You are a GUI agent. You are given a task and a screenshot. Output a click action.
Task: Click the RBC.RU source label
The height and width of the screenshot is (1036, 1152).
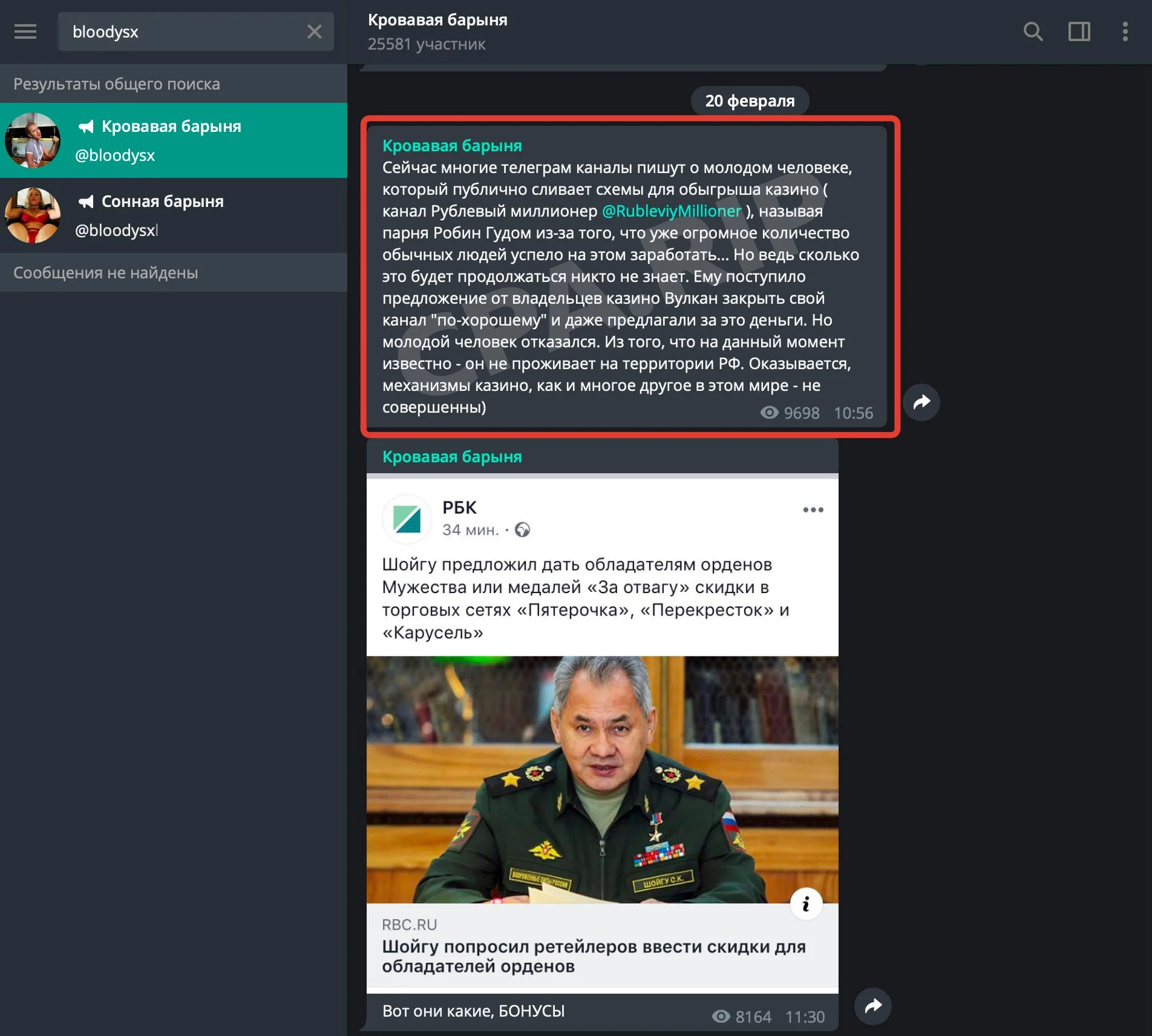point(409,925)
